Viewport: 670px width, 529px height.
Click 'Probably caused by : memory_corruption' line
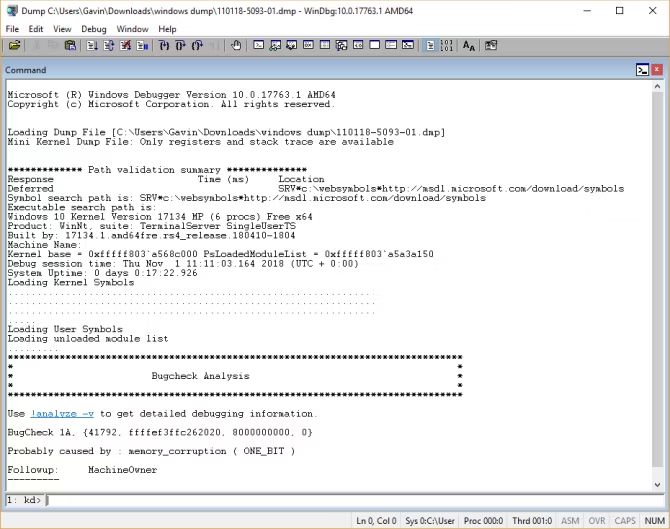[151, 451]
